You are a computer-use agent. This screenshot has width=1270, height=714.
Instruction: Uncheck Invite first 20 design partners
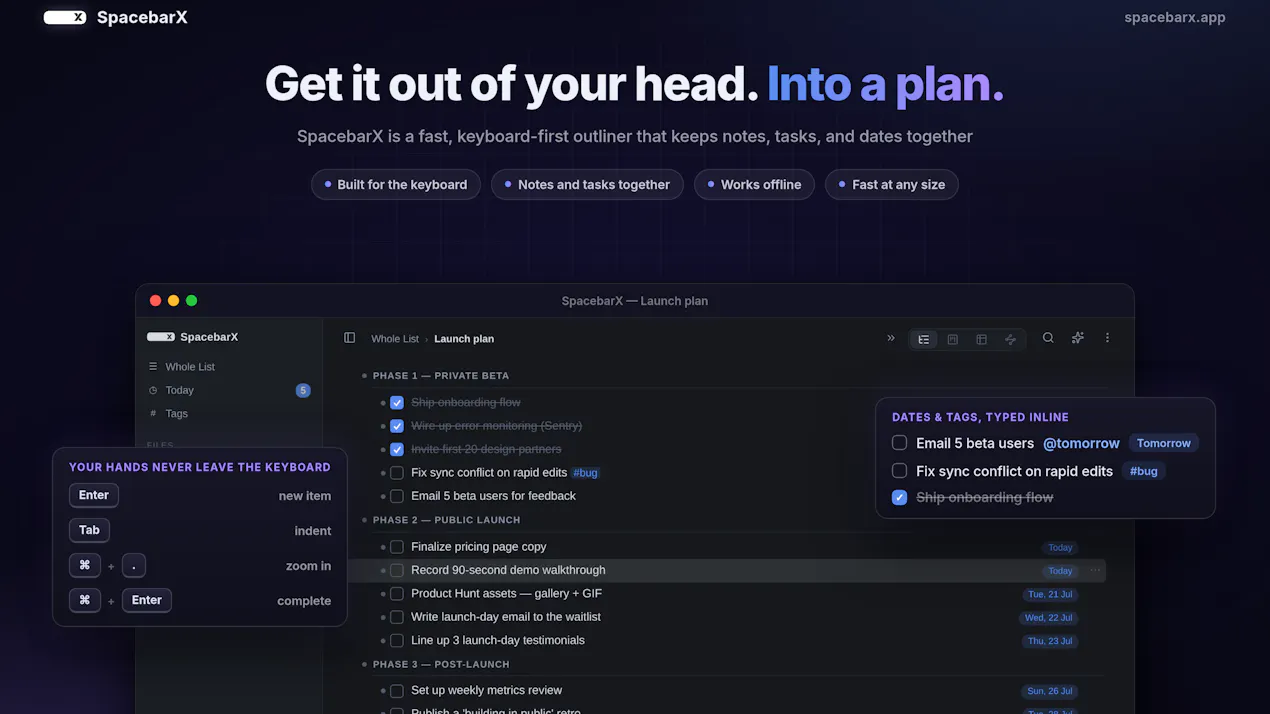pos(397,449)
